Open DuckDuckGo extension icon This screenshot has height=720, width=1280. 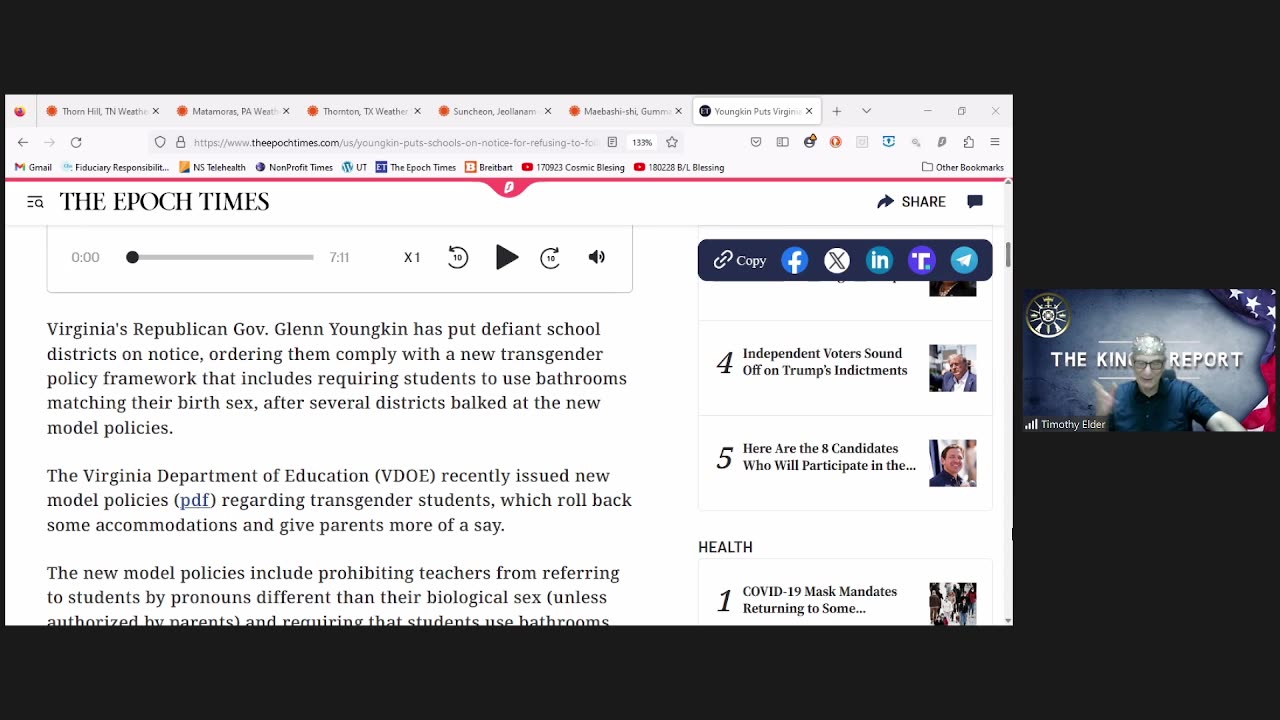(835, 142)
